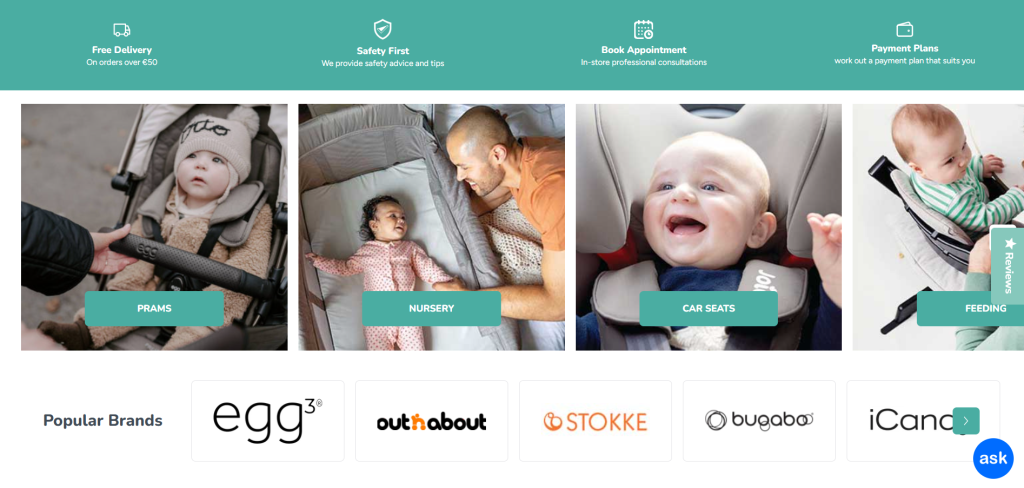Select the Bugaboo brand logo

[x=759, y=421]
